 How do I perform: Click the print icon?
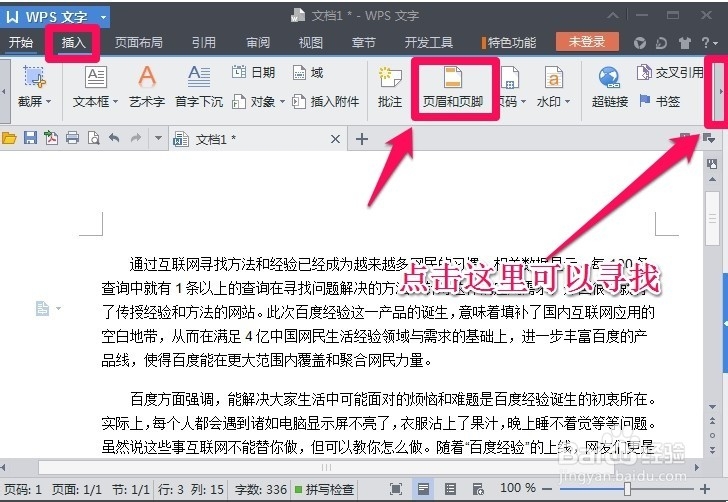click(72, 138)
